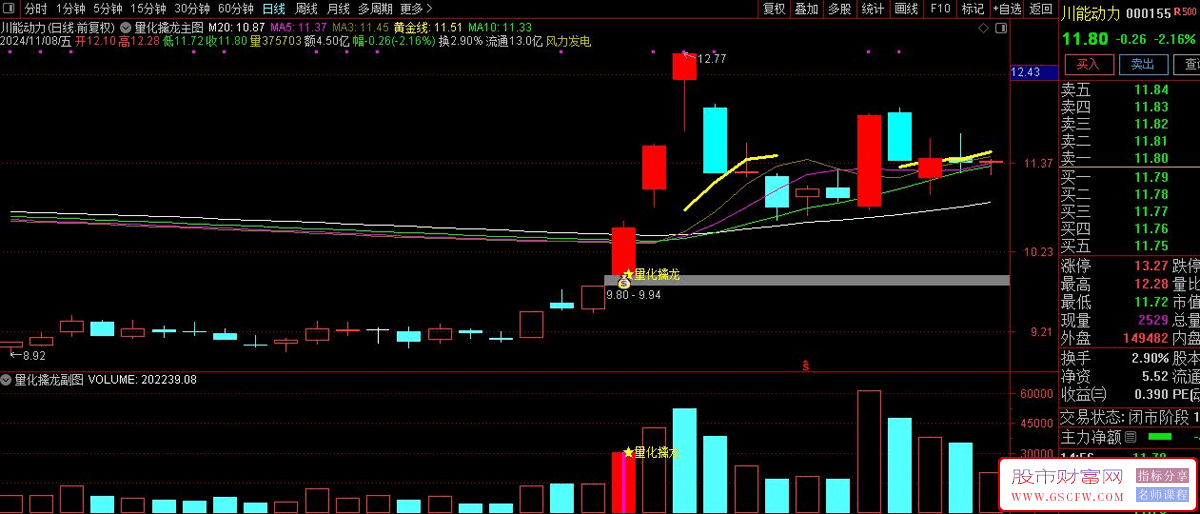Select the 买三 11.77 order row
The image size is (1200, 514).
coord(1130,211)
